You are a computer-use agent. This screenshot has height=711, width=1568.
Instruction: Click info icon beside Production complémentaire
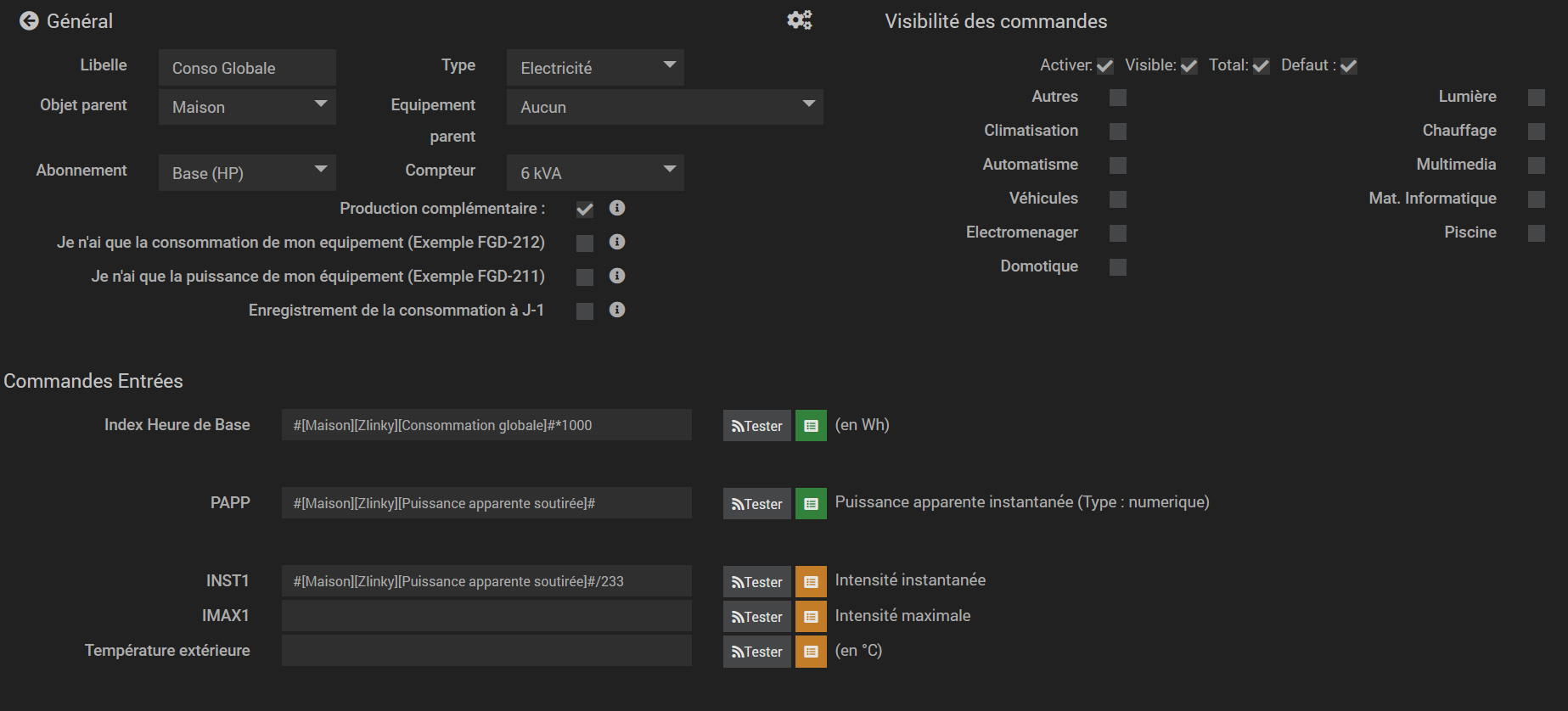click(617, 208)
